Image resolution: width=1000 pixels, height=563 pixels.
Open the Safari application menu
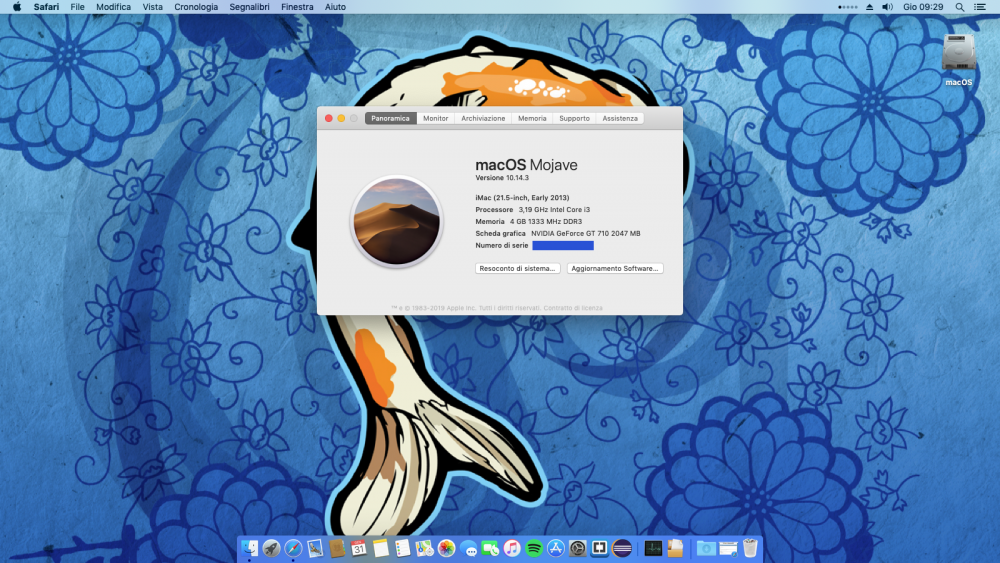point(47,7)
